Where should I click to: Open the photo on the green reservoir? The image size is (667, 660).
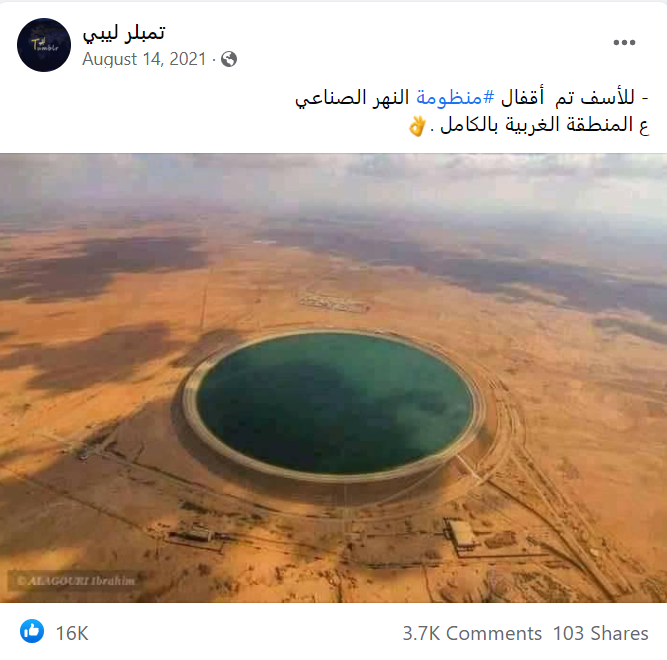coord(334,404)
